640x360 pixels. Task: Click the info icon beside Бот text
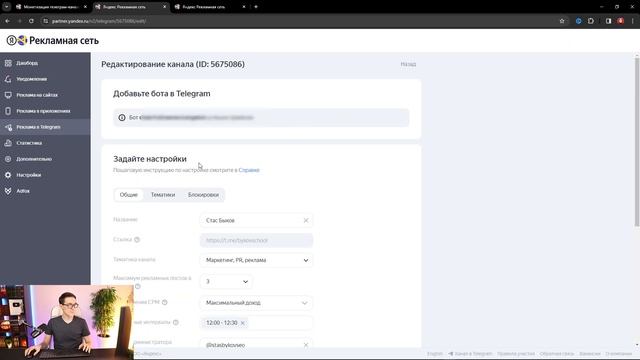point(122,118)
